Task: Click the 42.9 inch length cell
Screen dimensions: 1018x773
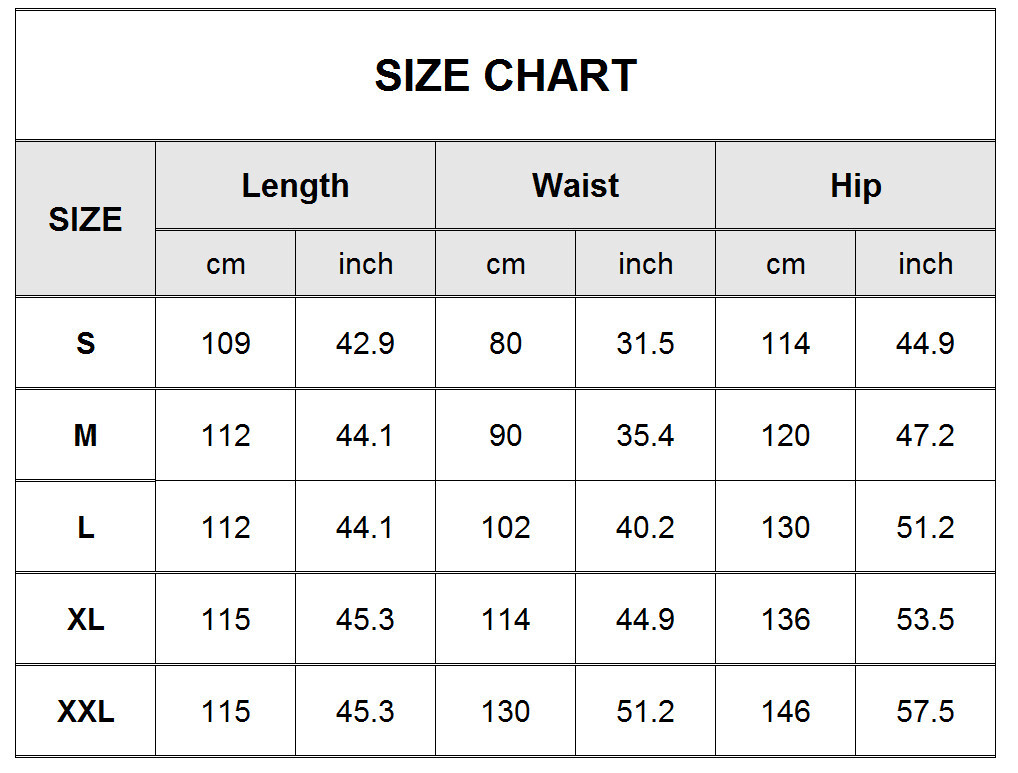Action: tap(365, 343)
